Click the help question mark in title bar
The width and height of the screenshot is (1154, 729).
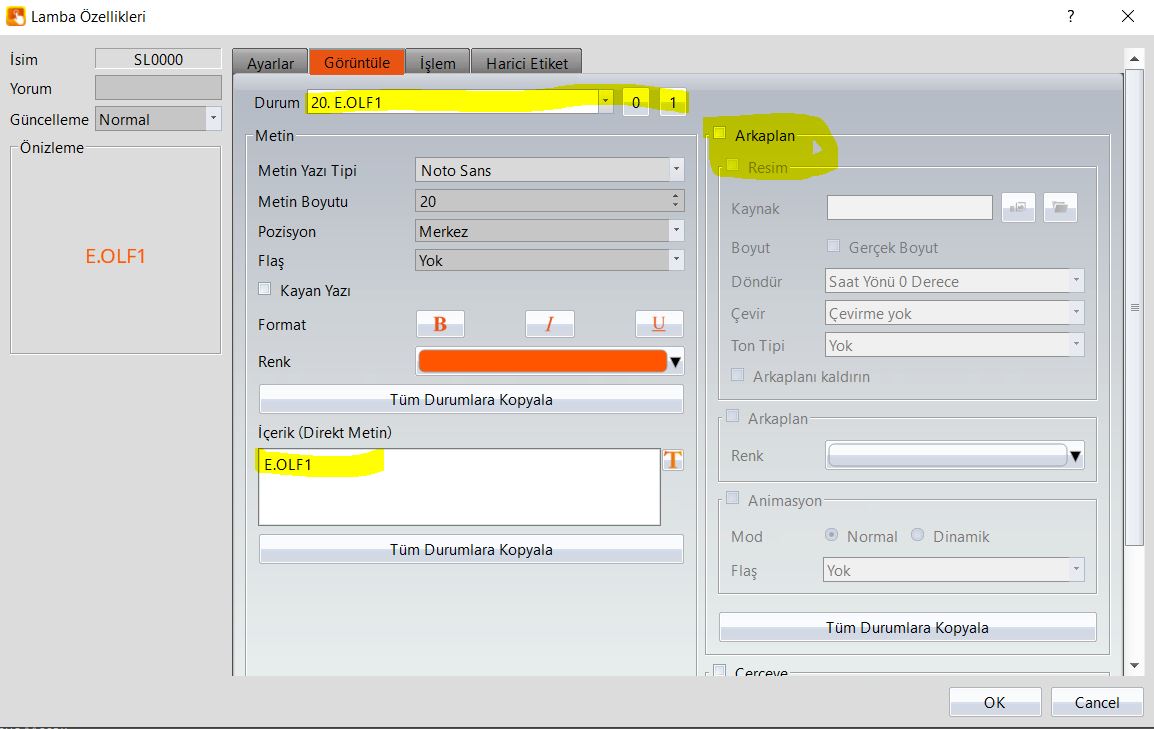[1071, 16]
